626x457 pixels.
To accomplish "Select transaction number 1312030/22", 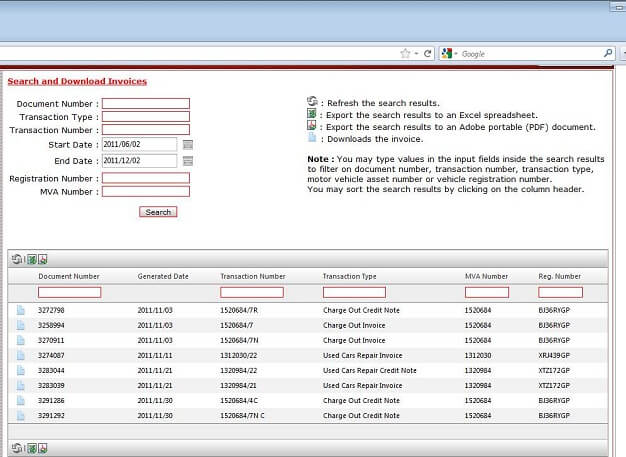I will point(239,355).
